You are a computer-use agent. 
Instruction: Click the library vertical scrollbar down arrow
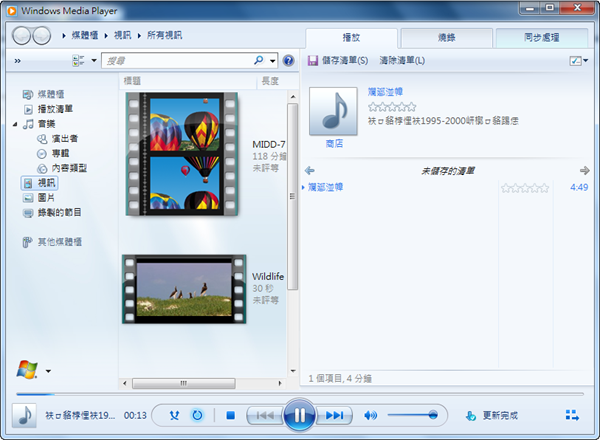coord(293,371)
